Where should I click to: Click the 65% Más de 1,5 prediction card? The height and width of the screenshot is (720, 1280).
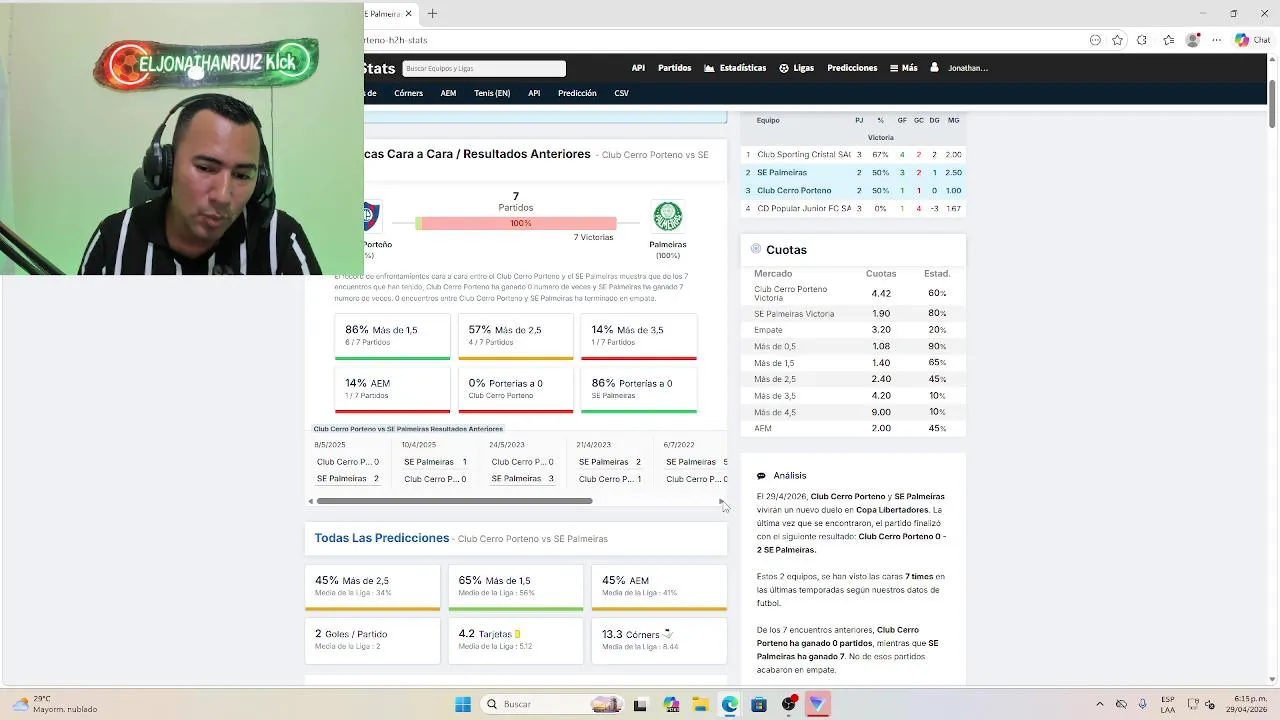(x=516, y=588)
